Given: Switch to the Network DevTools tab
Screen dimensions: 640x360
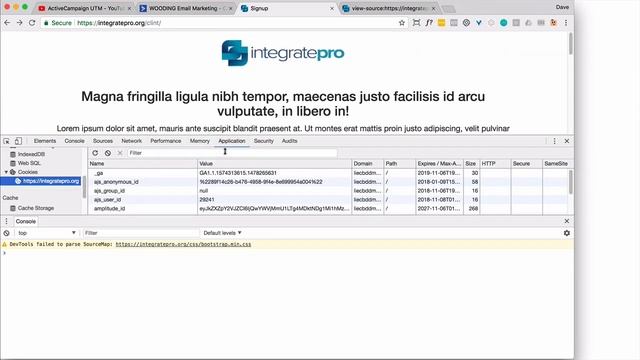Looking at the screenshot, I should click(131, 141).
